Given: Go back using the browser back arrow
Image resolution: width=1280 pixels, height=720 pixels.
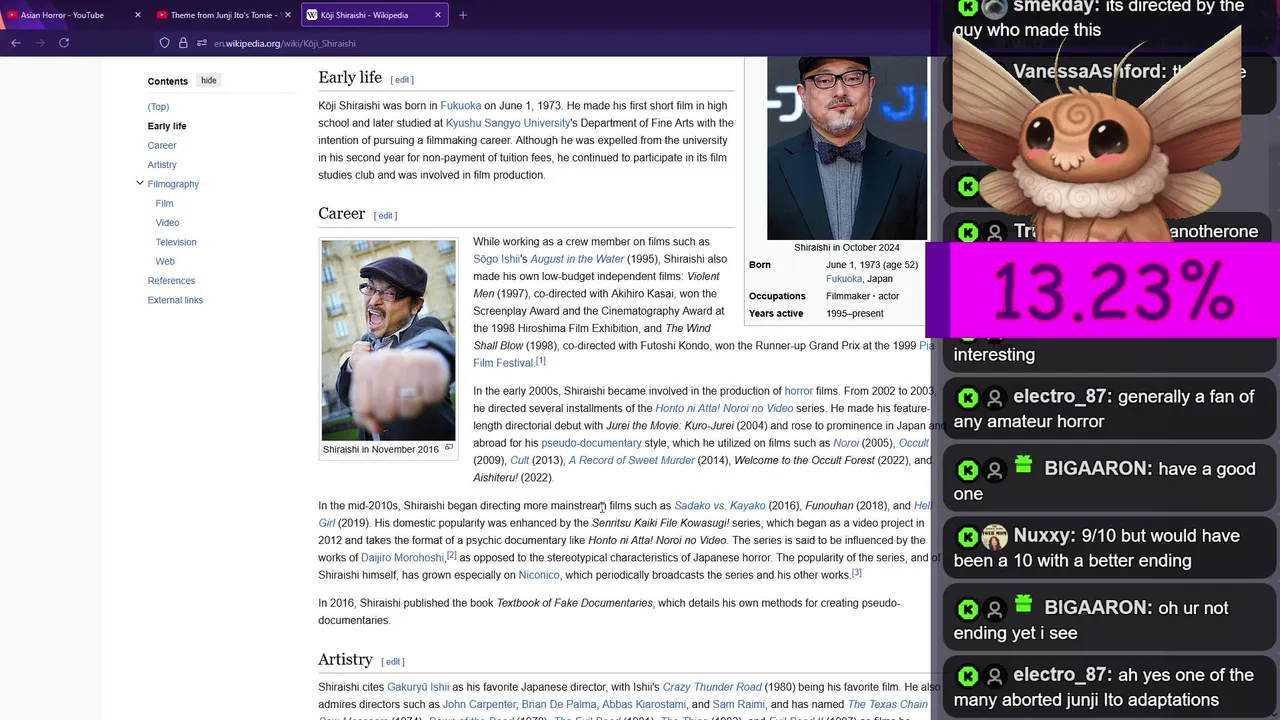Looking at the screenshot, I should tap(16, 43).
